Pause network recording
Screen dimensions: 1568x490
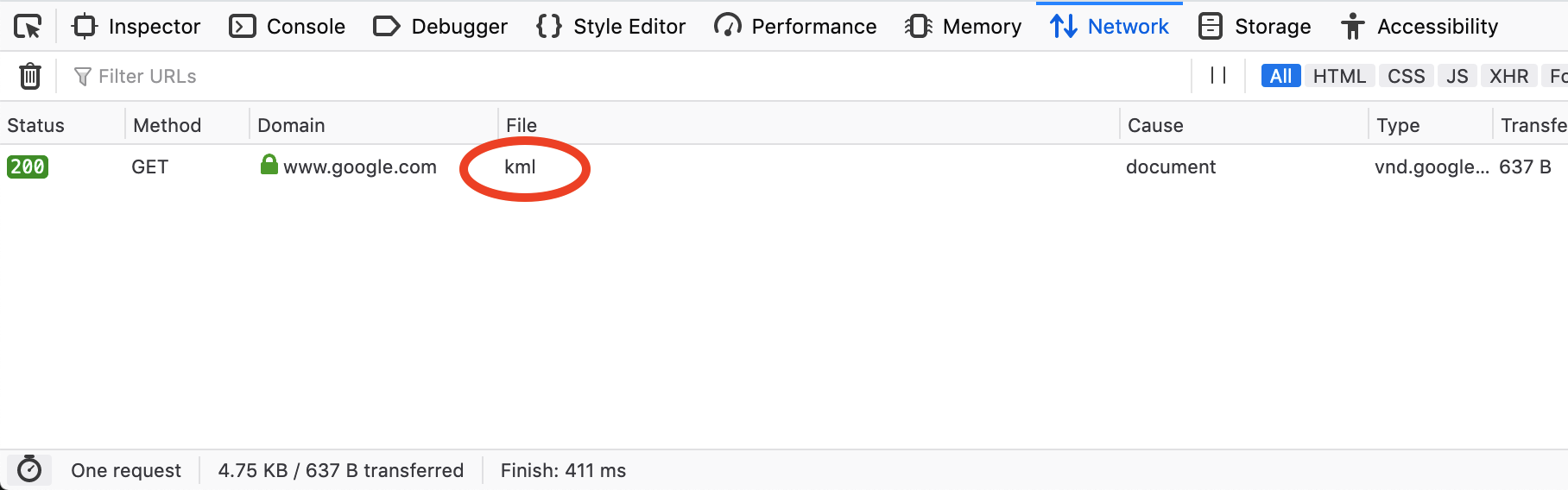(1218, 76)
